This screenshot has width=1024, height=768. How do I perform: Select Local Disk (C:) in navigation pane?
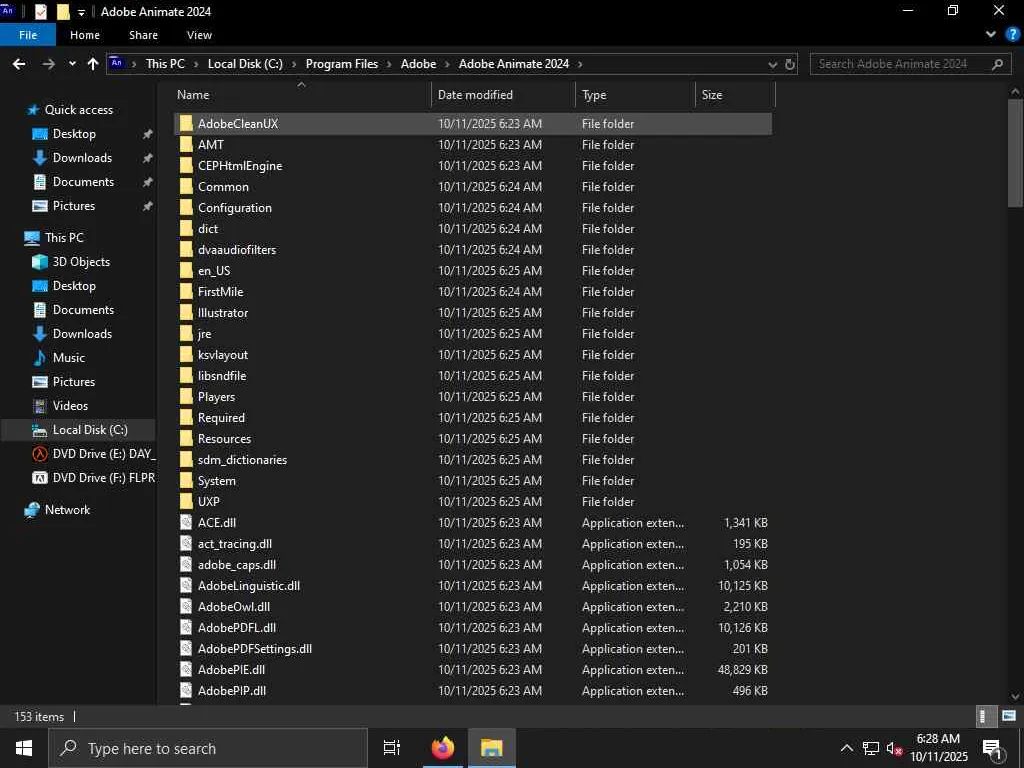89,430
